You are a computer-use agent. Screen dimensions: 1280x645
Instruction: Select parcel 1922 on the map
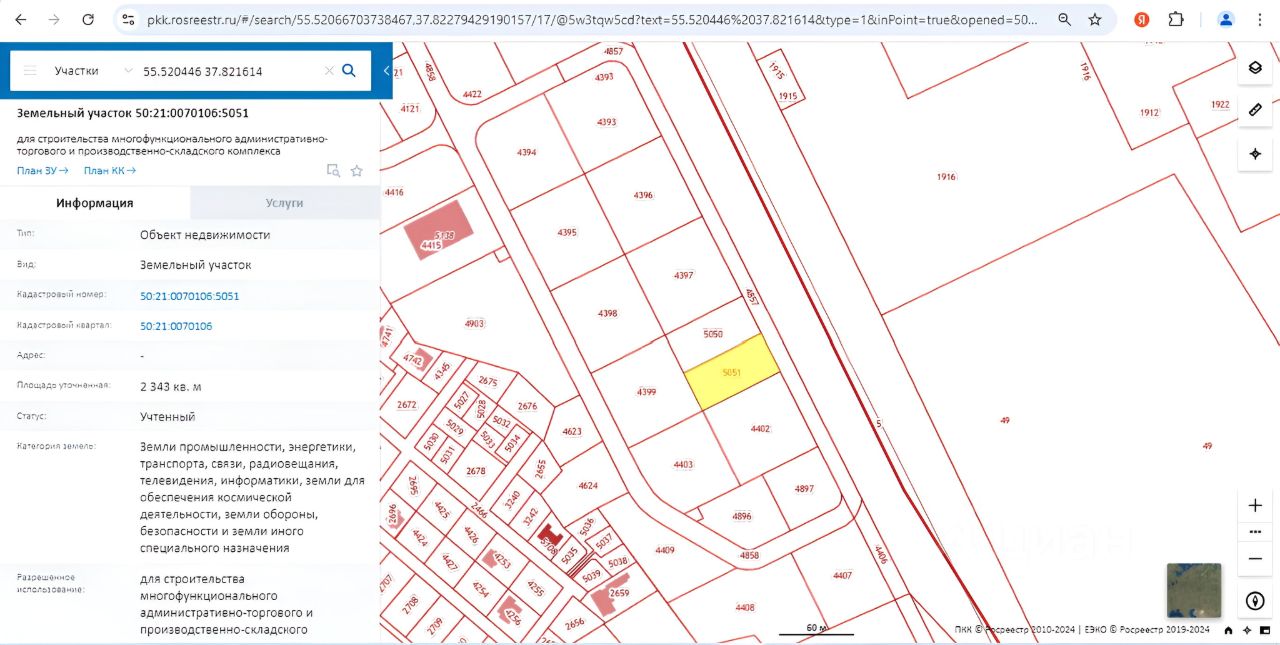pyautogui.click(x=1220, y=104)
